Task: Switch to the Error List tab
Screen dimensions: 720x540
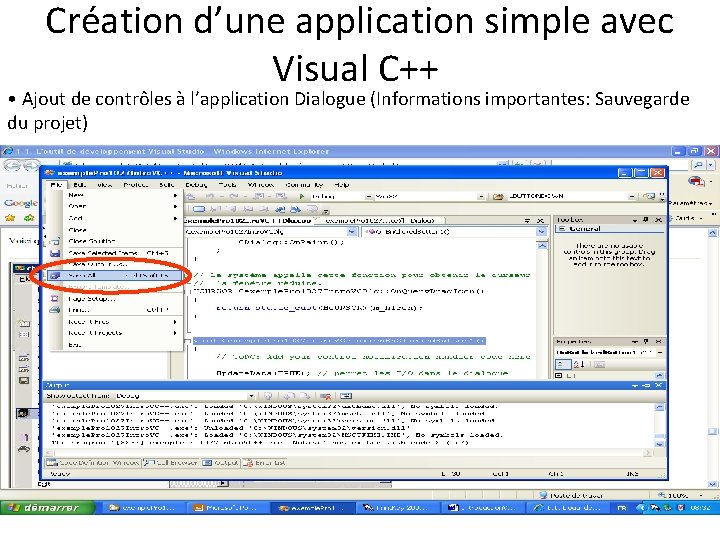Action: pyautogui.click(x=264, y=463)
